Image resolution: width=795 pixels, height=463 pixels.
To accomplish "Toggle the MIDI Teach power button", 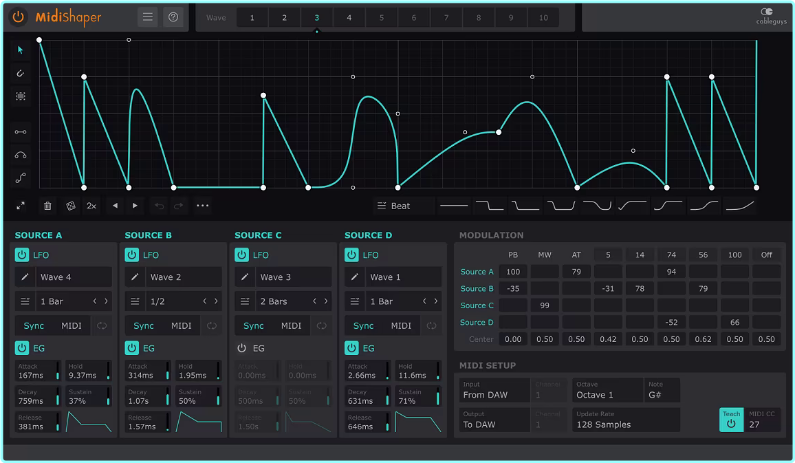I will 731,420.
